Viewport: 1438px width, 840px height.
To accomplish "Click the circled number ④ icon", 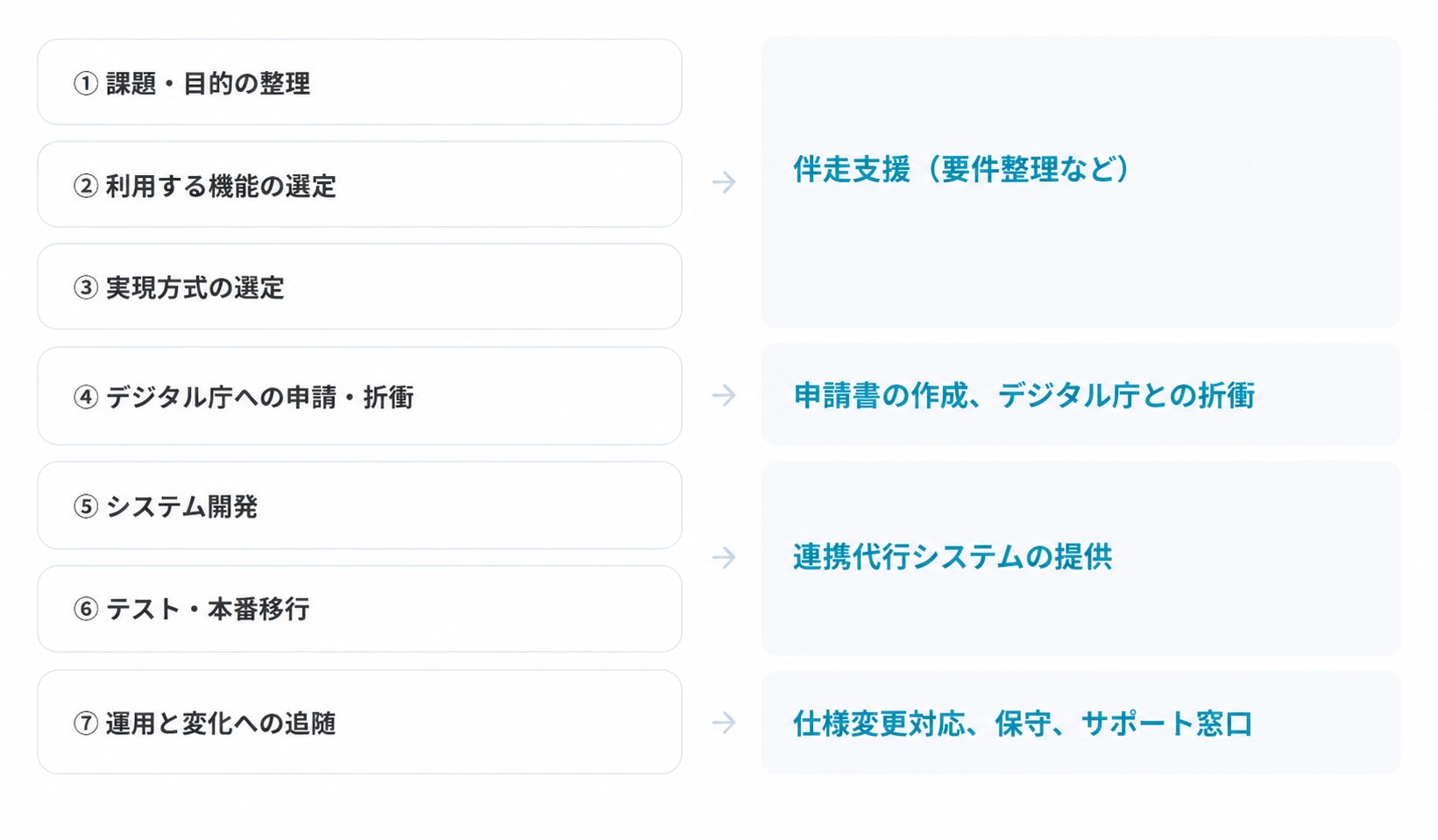I will click(85, 397).
